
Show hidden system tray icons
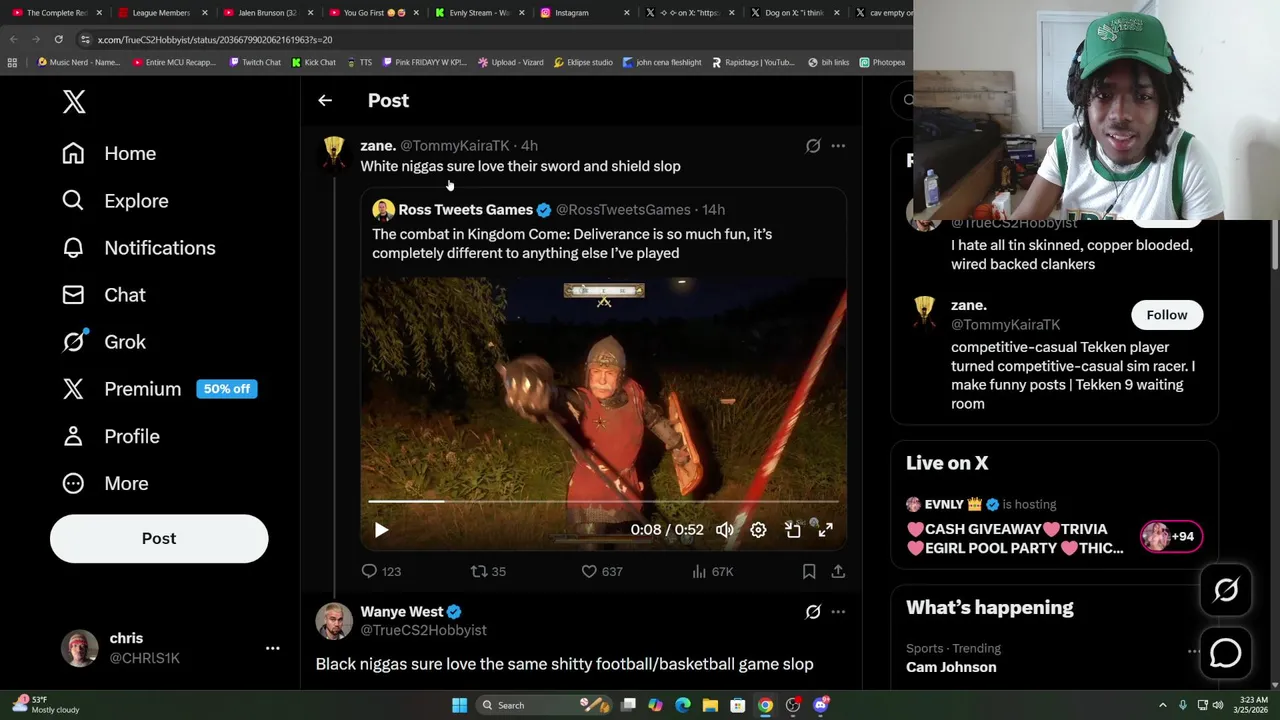coord(1163,705)
